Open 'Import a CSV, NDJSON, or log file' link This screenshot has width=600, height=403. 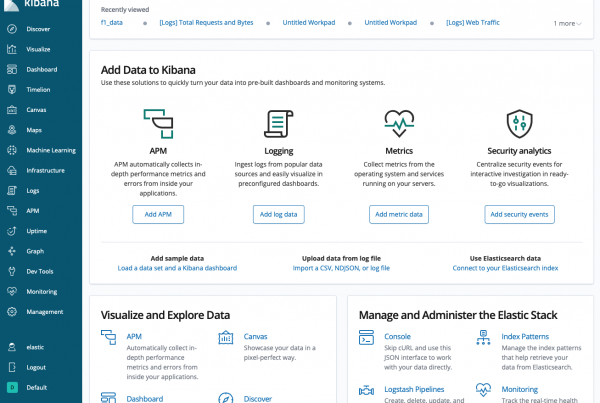click(341, 268)
